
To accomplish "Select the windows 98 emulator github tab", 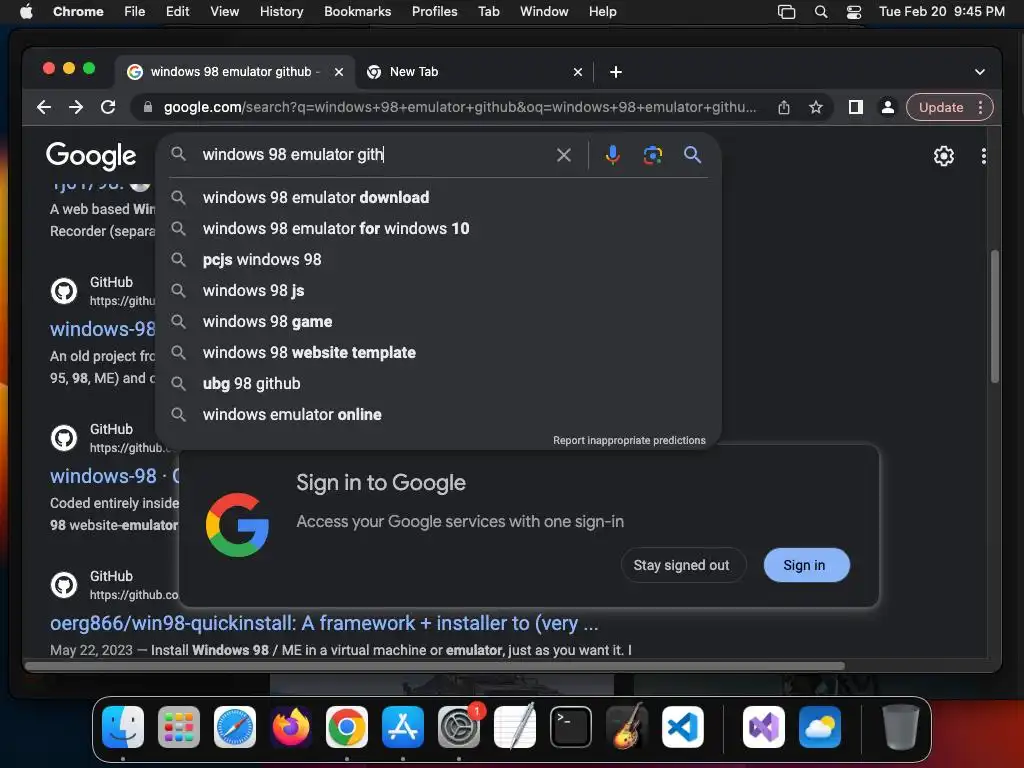I will pyautogui.click(x=234, y=72).
